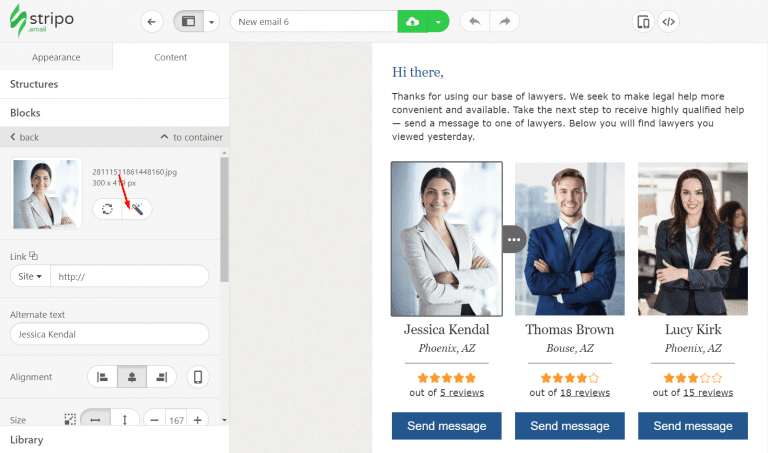Replace image with the refresh icon

107,209
